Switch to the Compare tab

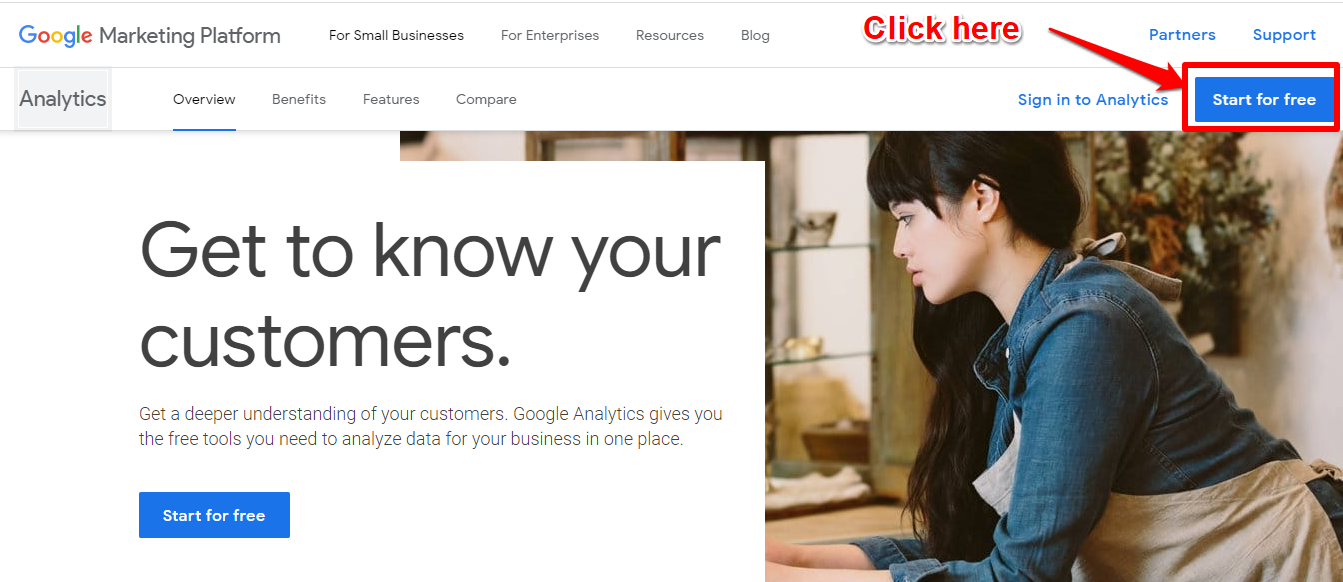(486, 99)
